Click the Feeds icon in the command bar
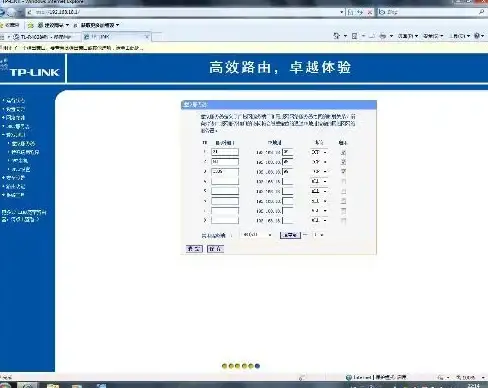488x388 pixels. tap(354, 36)
